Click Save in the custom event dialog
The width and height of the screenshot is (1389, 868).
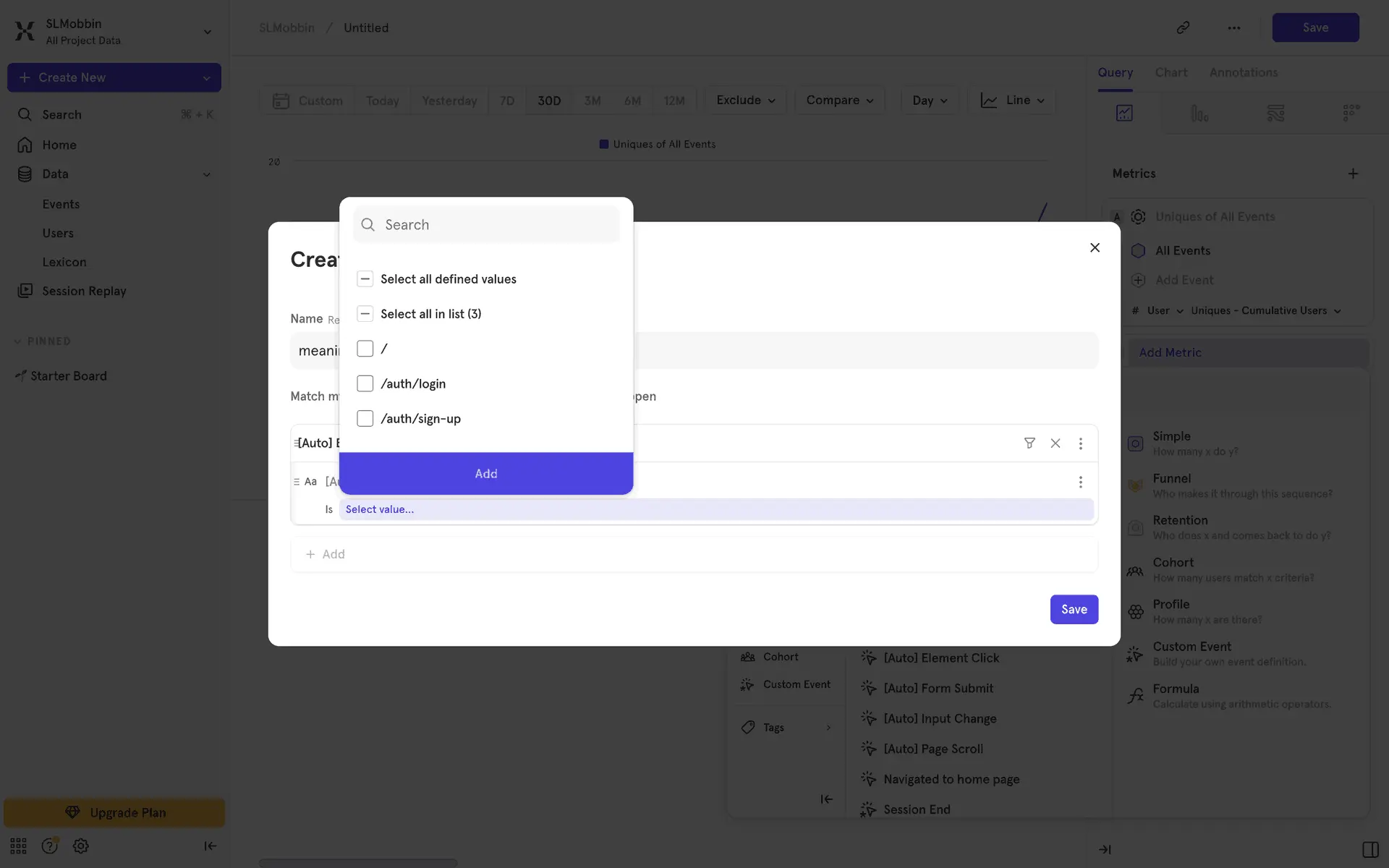click(1074, 609)
